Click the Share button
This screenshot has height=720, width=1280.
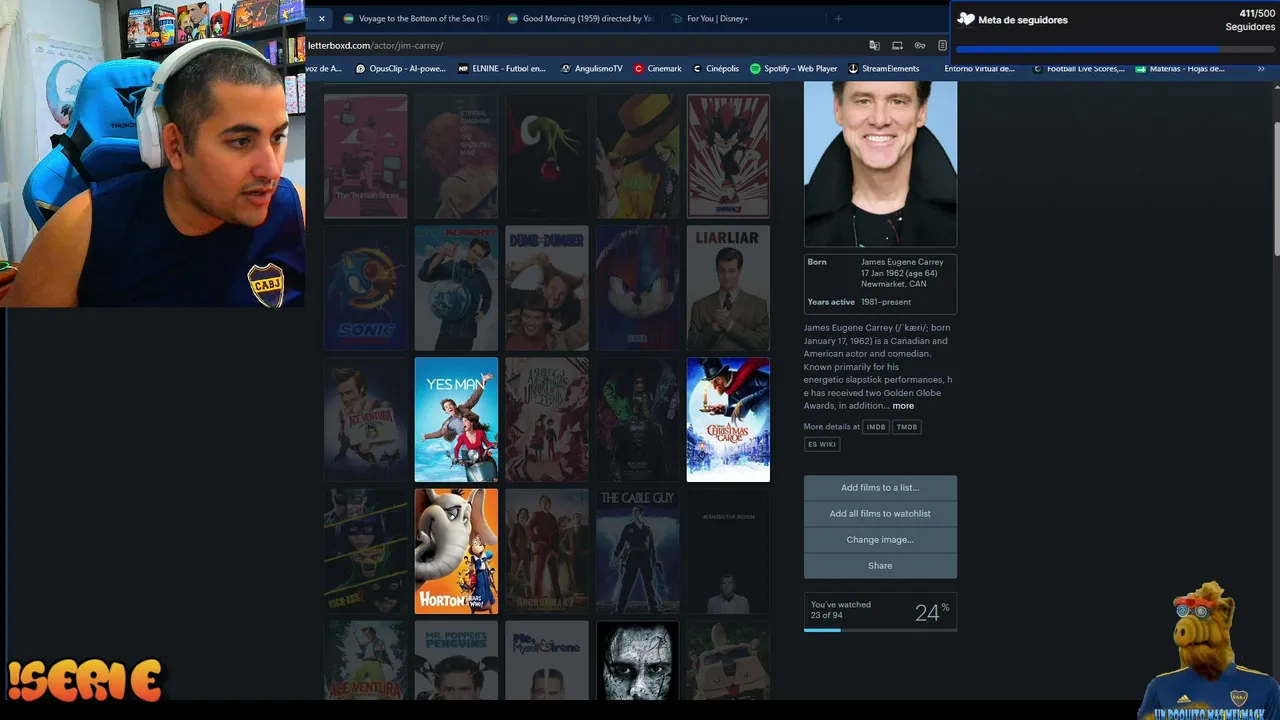pos(880,566)
